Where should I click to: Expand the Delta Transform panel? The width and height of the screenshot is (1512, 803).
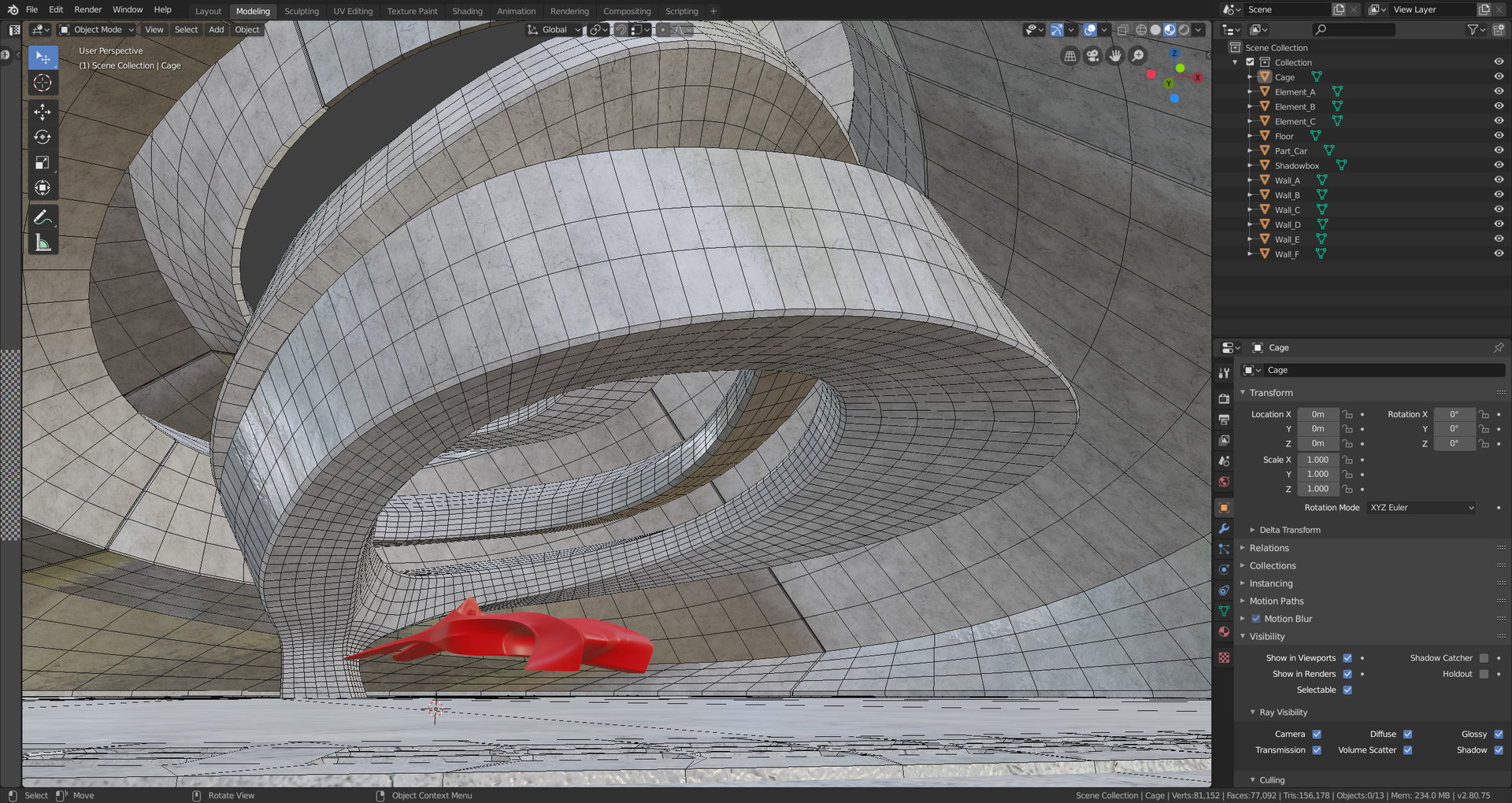click(x=1288, y=530)
